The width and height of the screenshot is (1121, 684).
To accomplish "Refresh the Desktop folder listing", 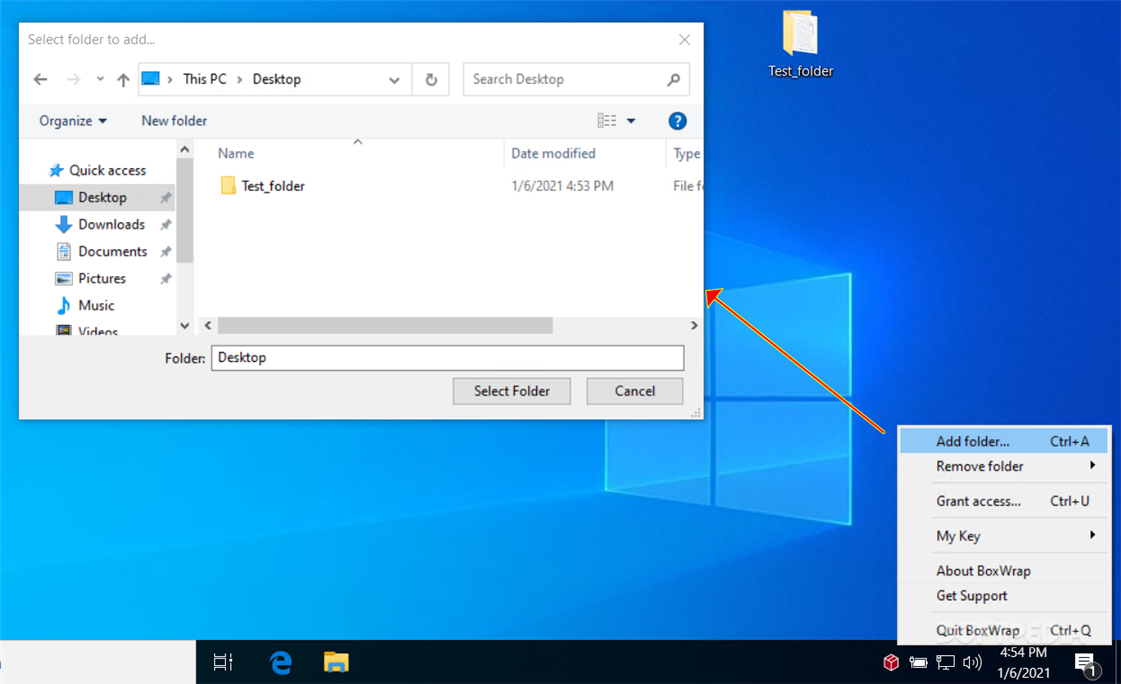I will click(431, 79).
